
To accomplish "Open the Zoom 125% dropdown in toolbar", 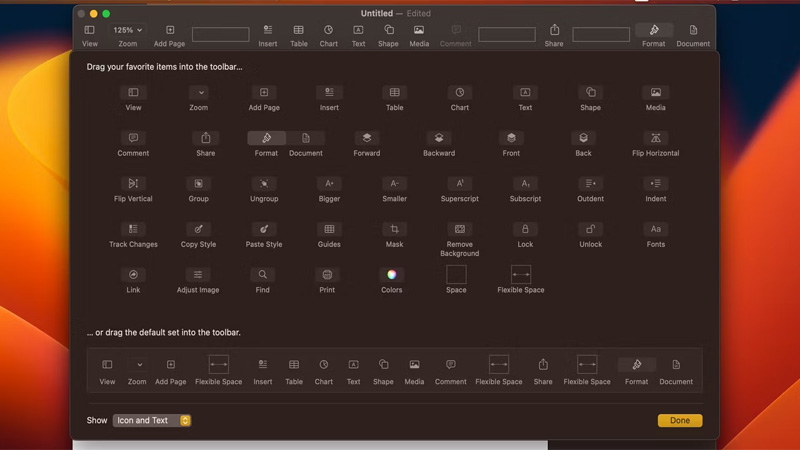I will tap(127, 31).
